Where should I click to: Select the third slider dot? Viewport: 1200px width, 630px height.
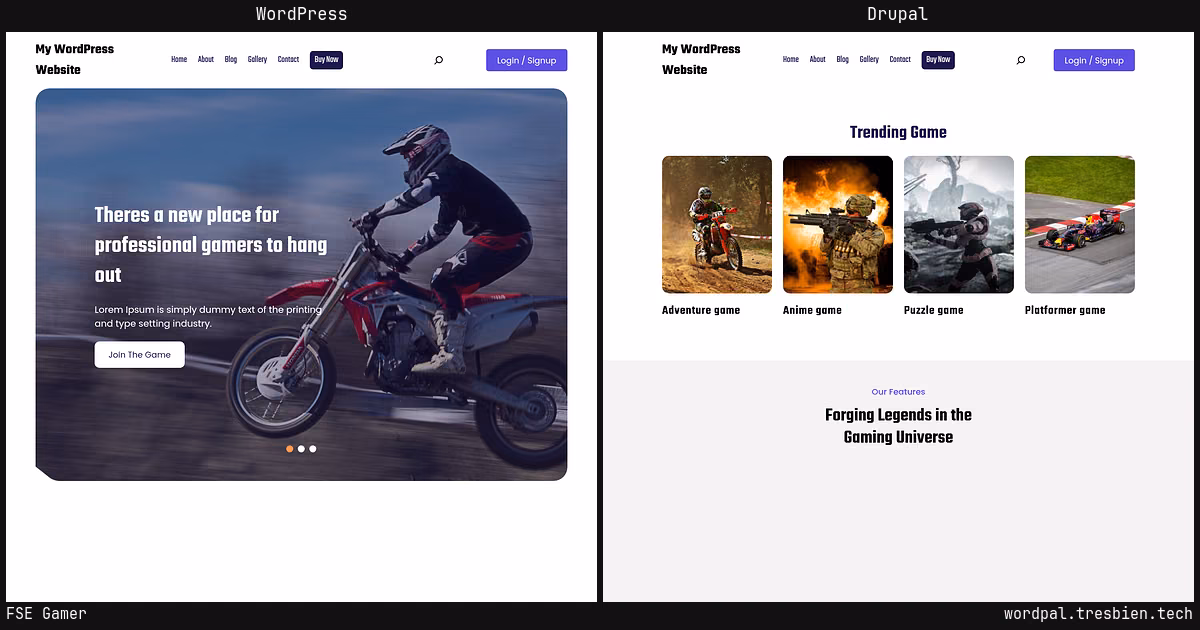[x=313, y=449]
